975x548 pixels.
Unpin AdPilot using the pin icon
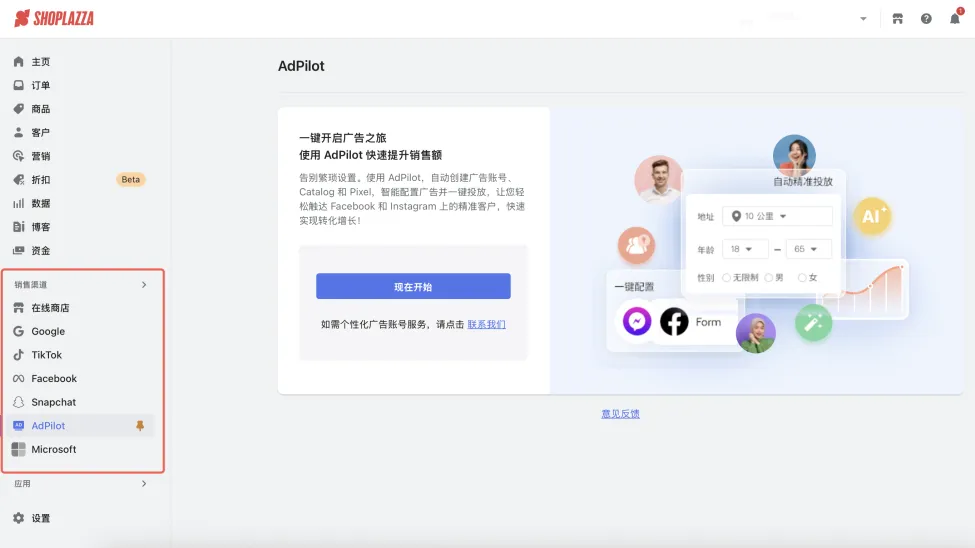click(x=140, y=426)
